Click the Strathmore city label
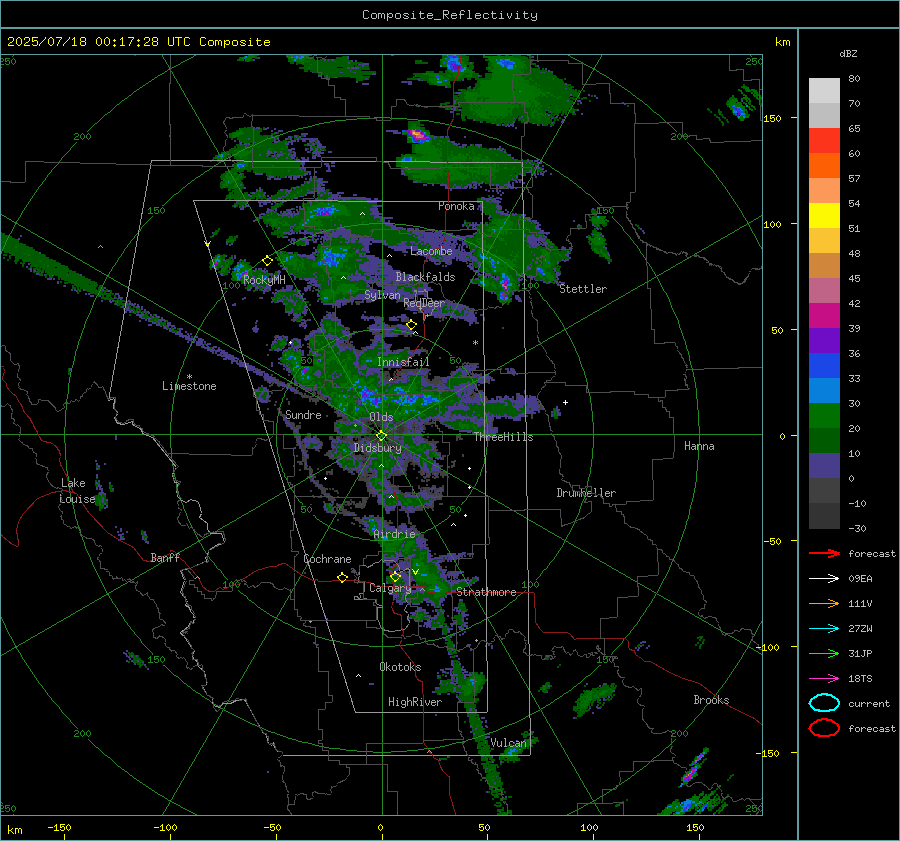 click(x=486, y=592)
